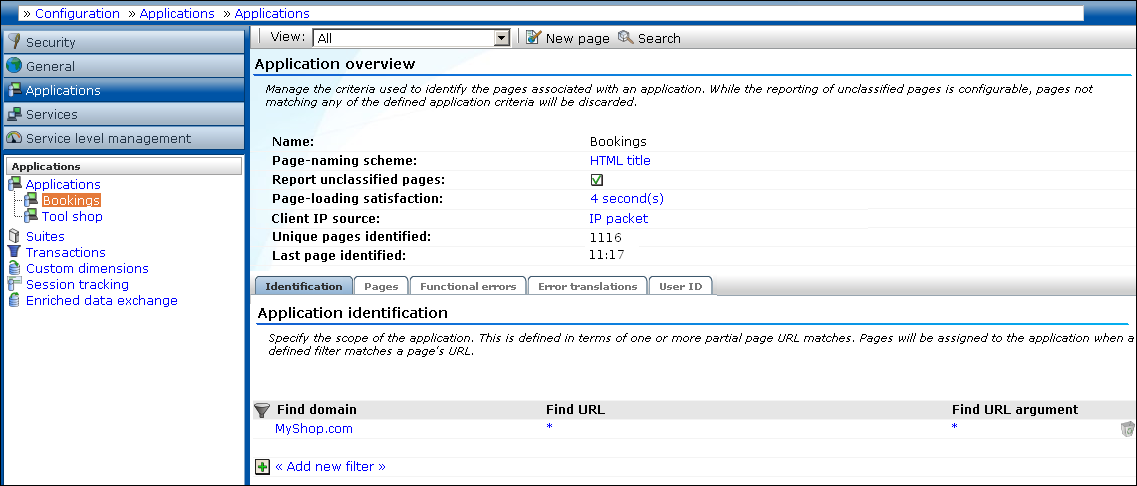Click the Service level management gauge icon
This screenshot has width=1137, height=486.
pyautogui.click(x=15, y=138)
